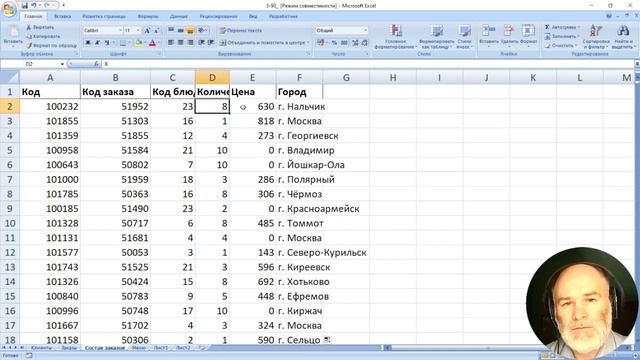
Task: Open Стили ячеек cell styles
Action: coord(464,37)
